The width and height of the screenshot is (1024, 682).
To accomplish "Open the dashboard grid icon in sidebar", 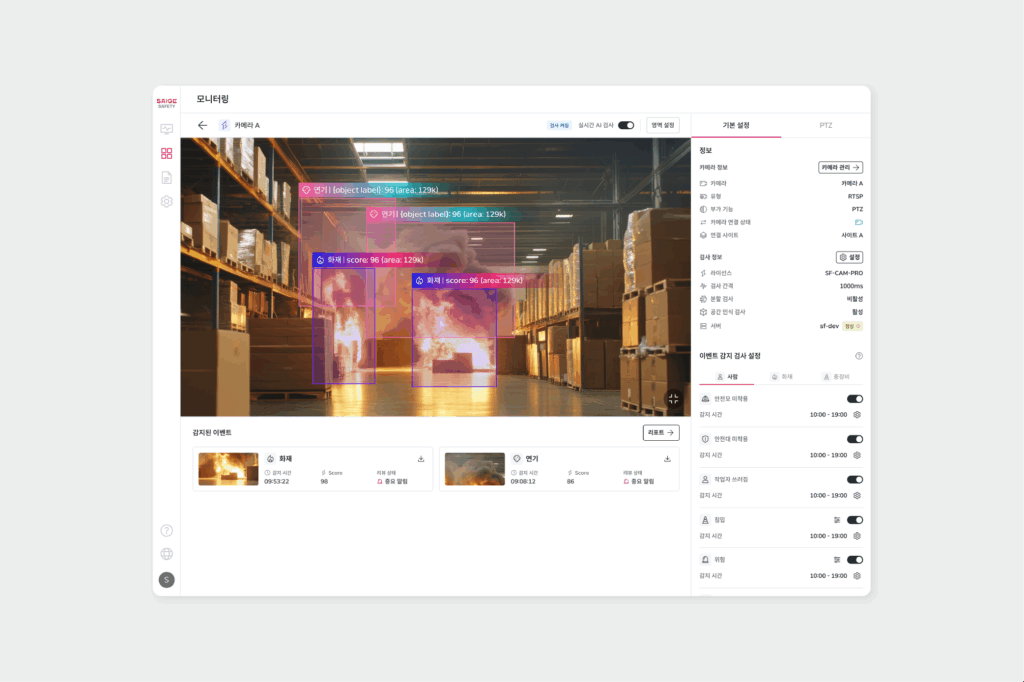I will pyautogui.click(x=166, y=153).
